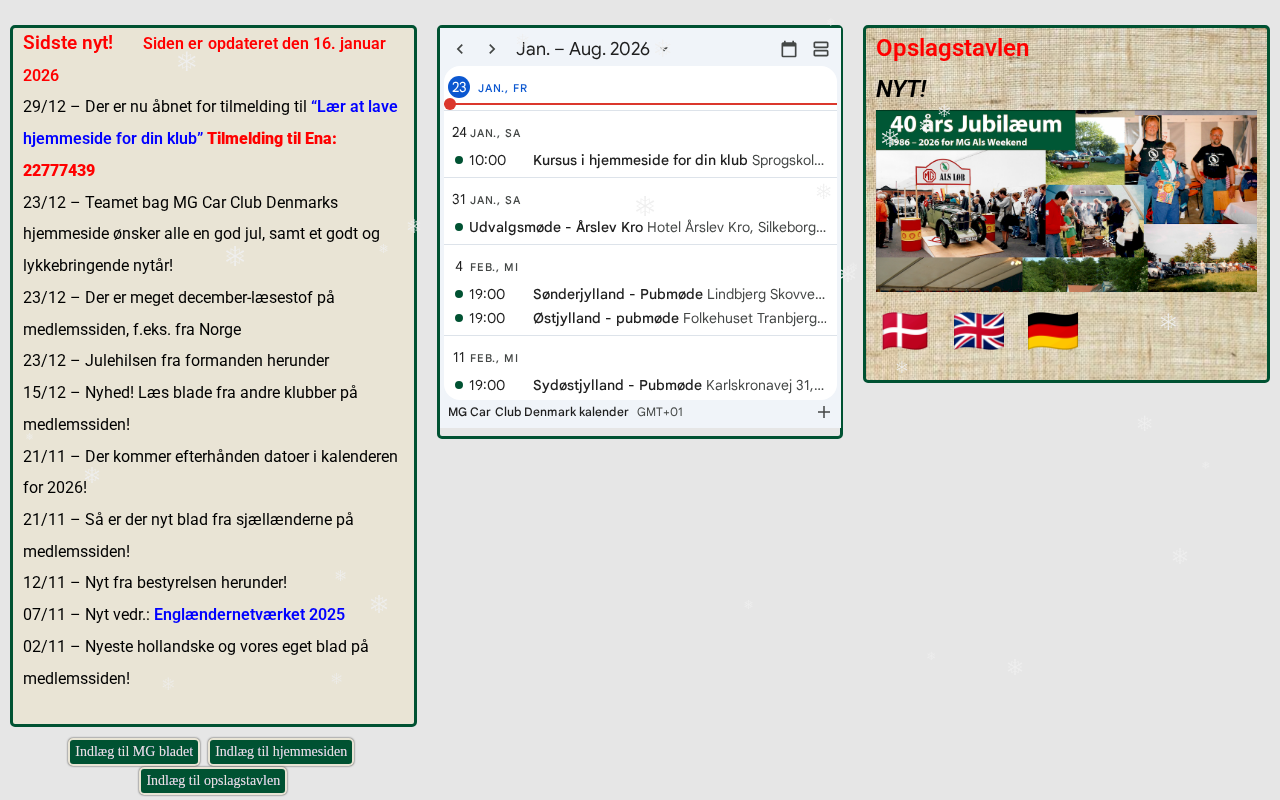This screenshot has height=800, width=1280.
Task: Select the Danish flag
Action: click(905, 331)
